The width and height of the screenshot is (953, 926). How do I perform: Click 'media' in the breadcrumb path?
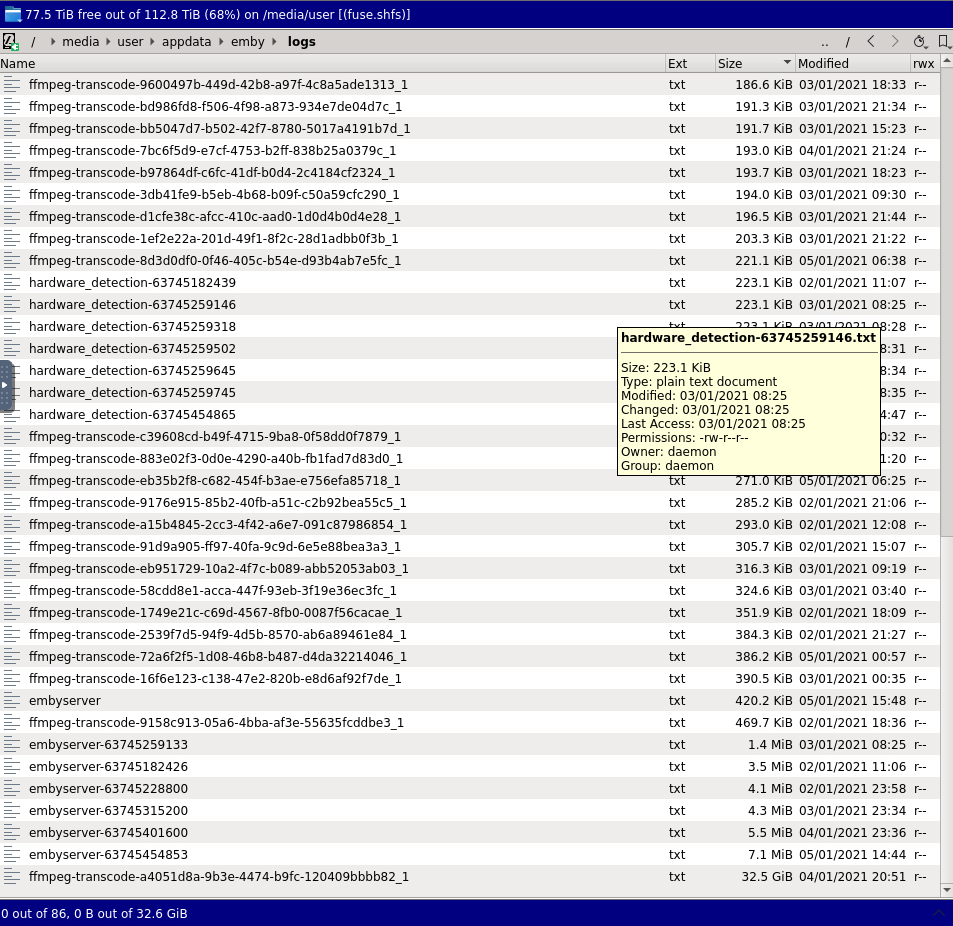(x=80, y=41)
